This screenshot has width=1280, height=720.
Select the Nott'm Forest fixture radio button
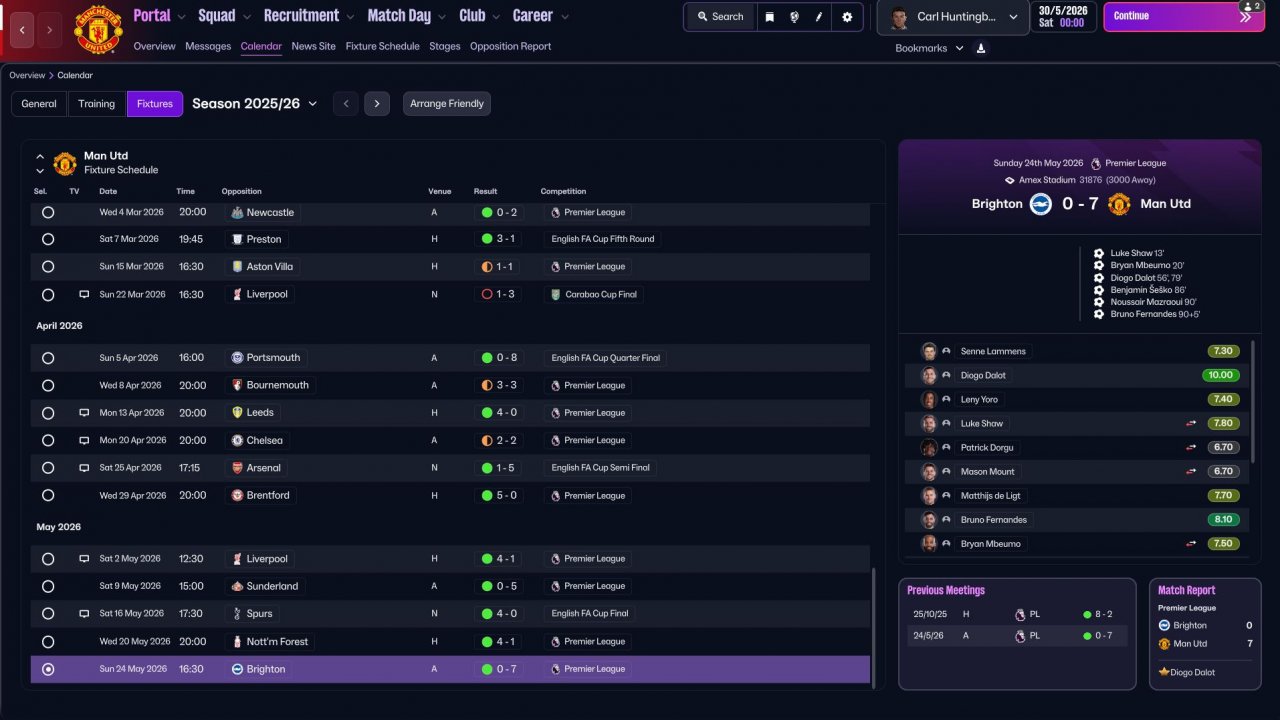click(x=48, y=642)
